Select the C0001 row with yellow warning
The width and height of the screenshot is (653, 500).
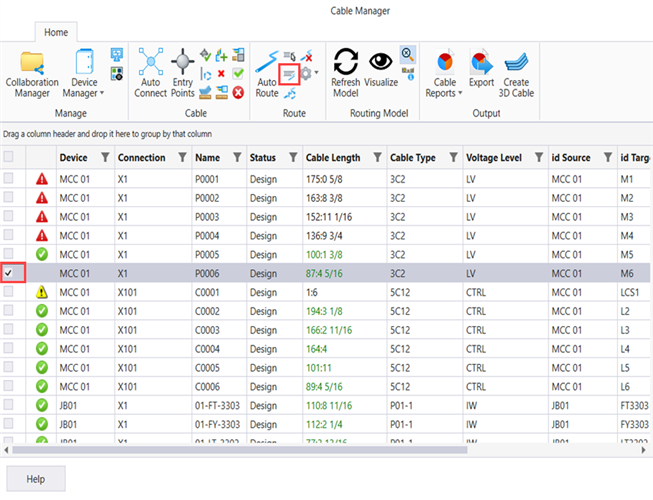click(x=207, y=291)
